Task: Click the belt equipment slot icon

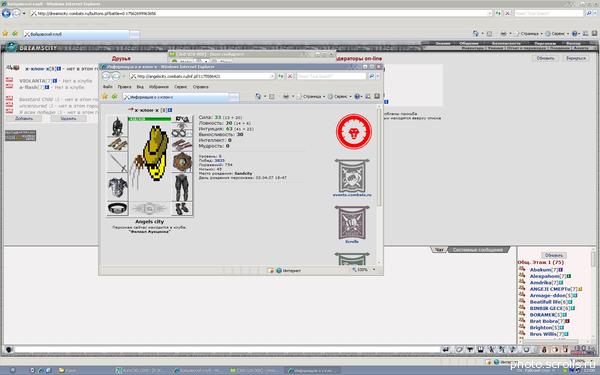Action: (x=117, y=208)
